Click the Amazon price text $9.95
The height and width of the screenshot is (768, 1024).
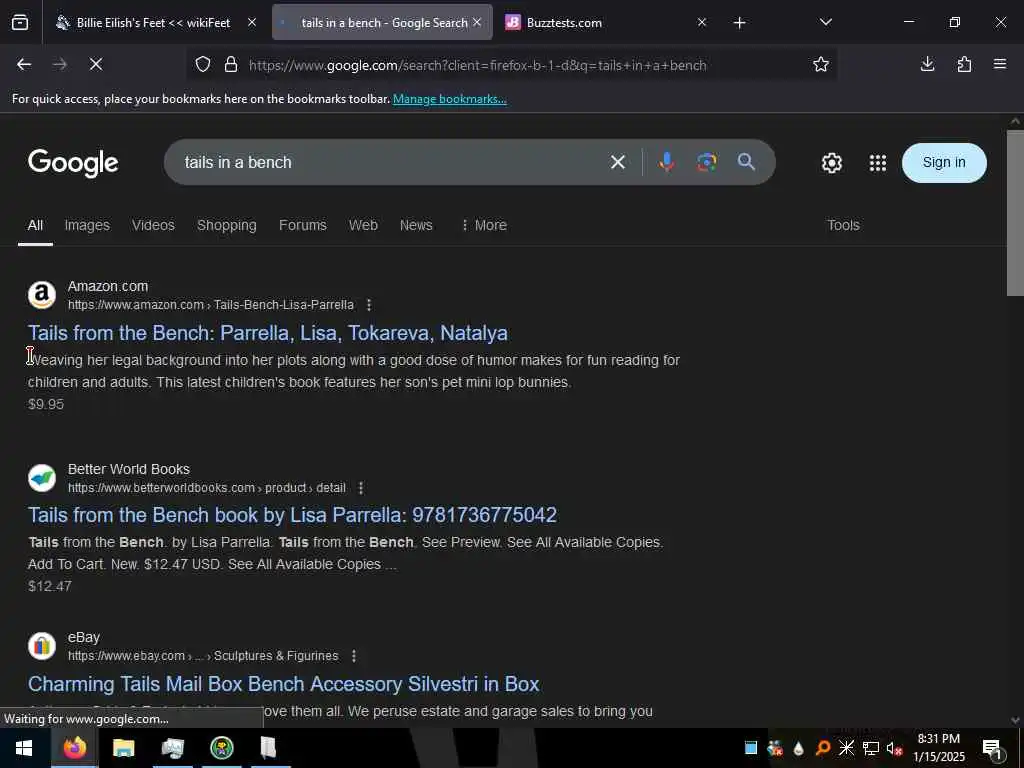(46, 404)
